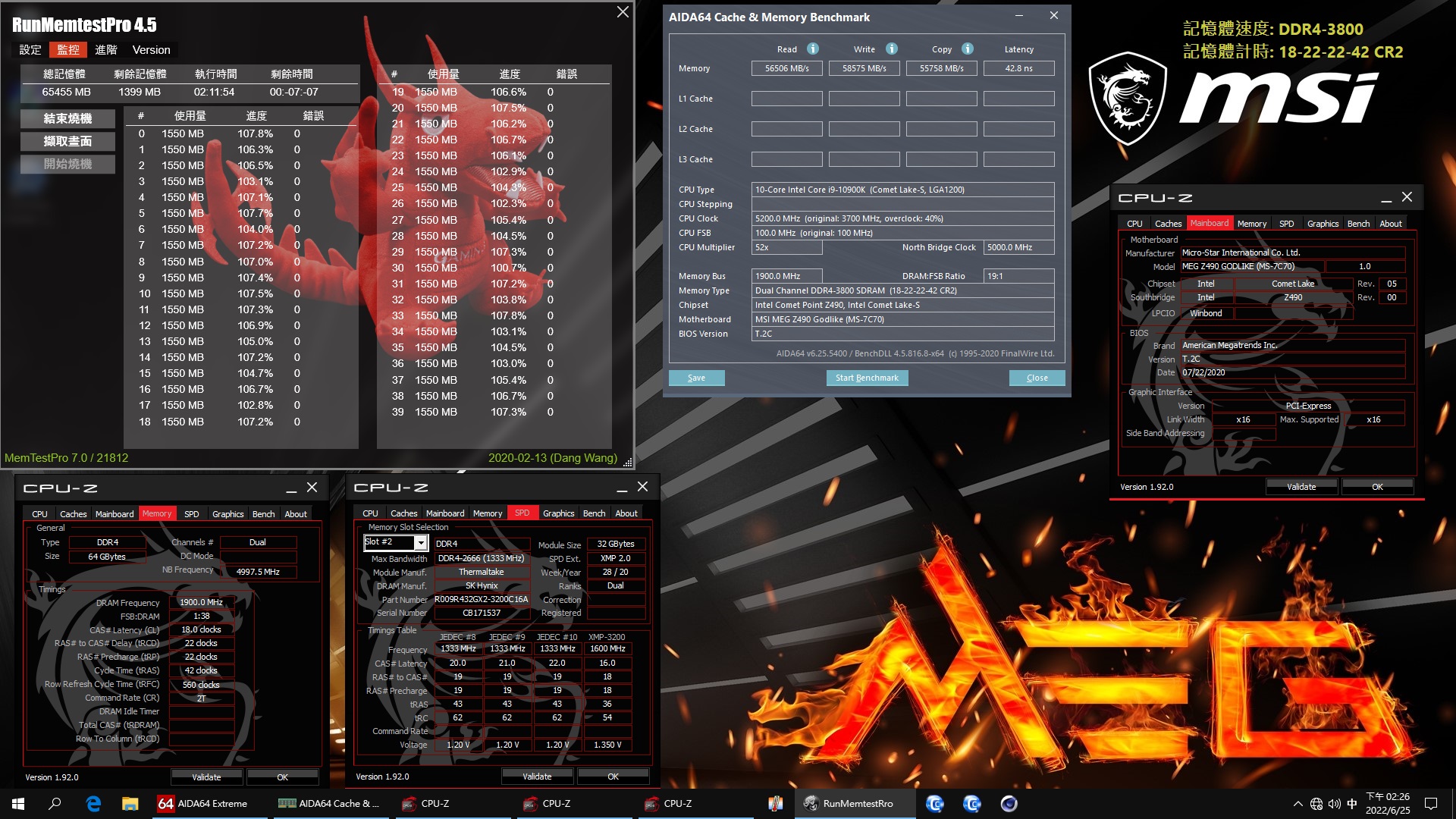Open the About tab in CPU-Z Memory window

point(296,514)
